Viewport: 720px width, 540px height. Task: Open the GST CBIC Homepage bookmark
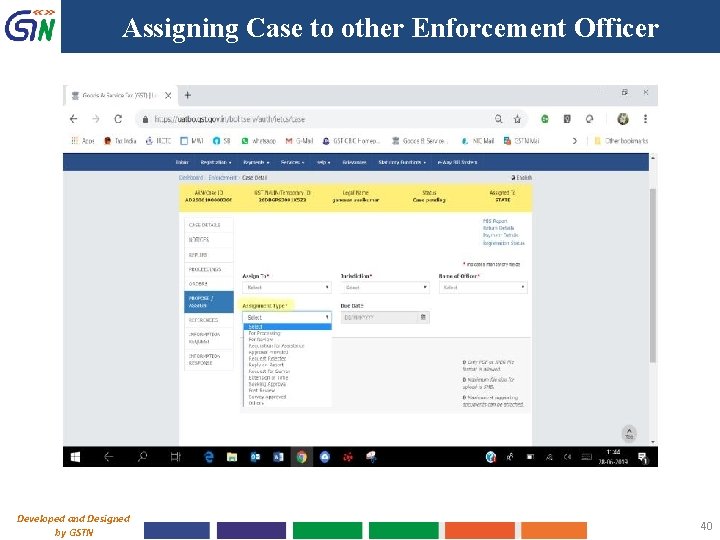tap(351, 141)
